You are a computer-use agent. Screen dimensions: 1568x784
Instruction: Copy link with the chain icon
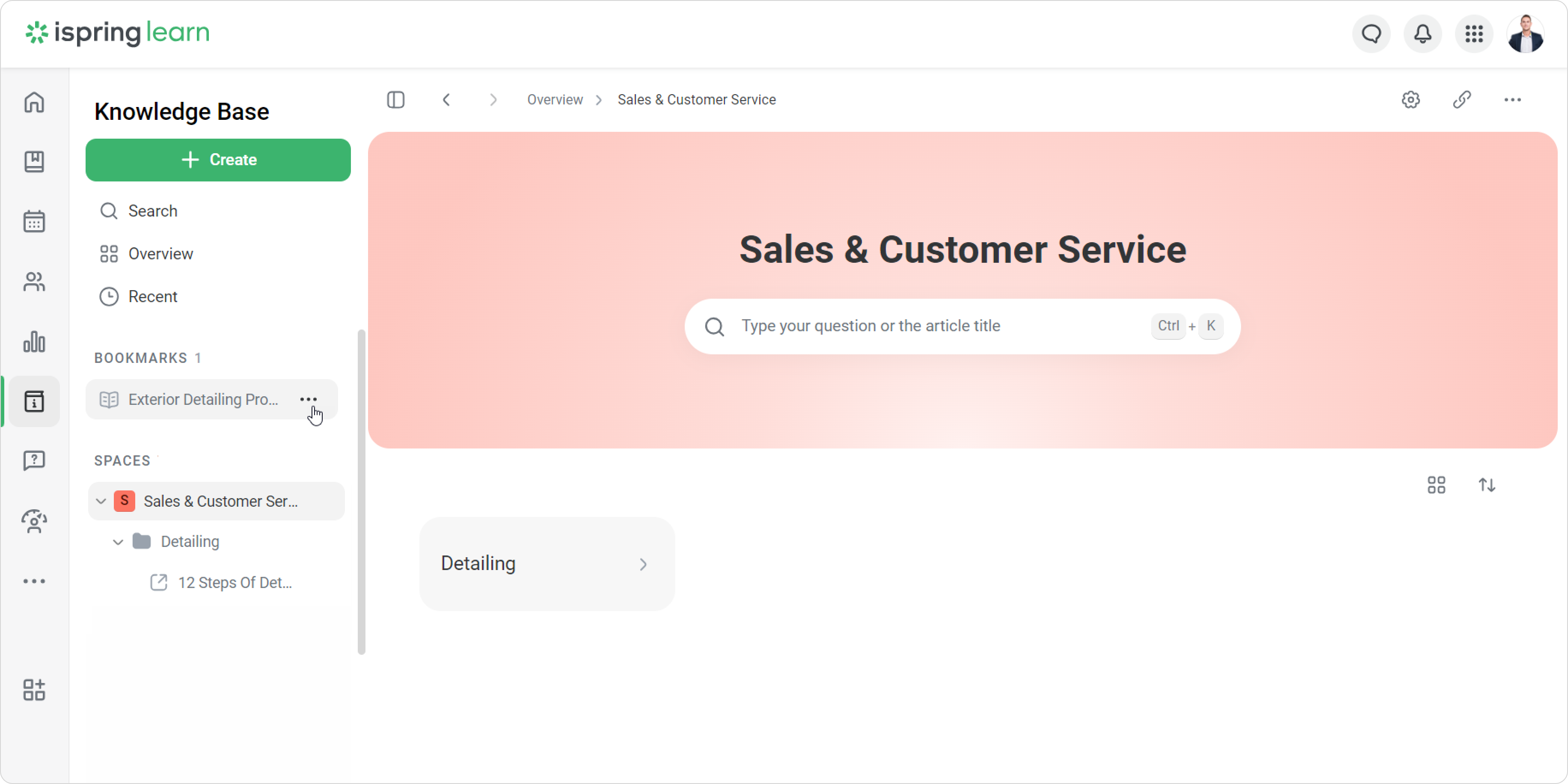(1462, 99)
